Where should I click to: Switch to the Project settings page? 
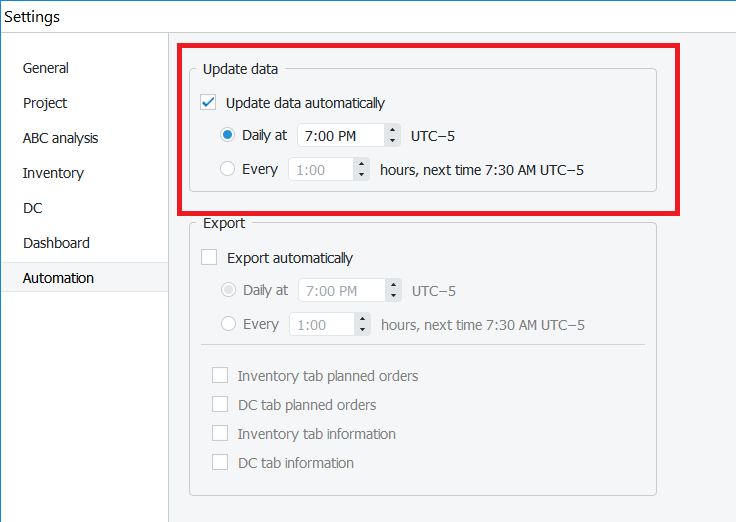tap(45, 103)
